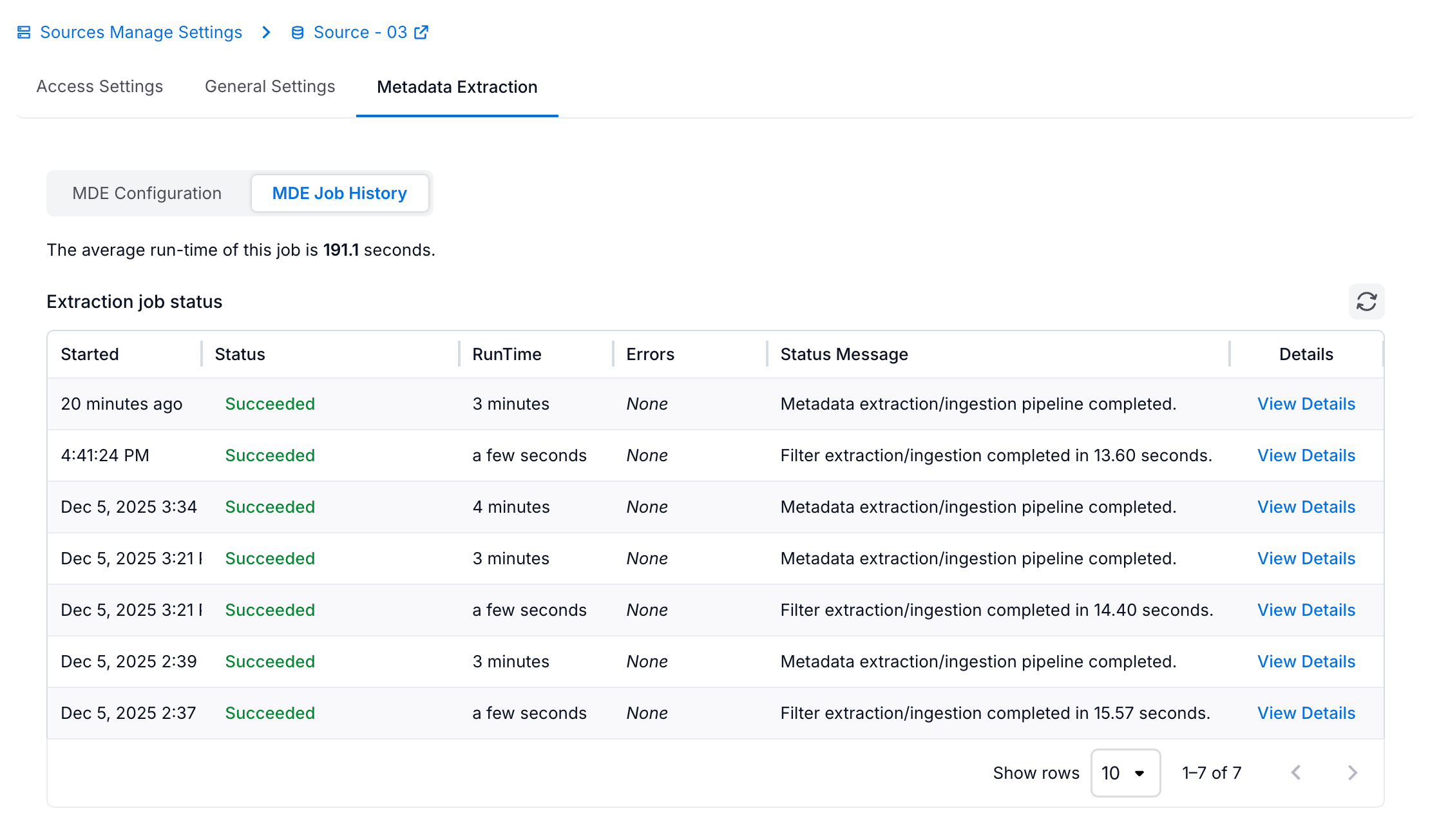View Details for 20 minutes ago job
Viewport: 1439px width, 840px height.
coord(1306,404)
